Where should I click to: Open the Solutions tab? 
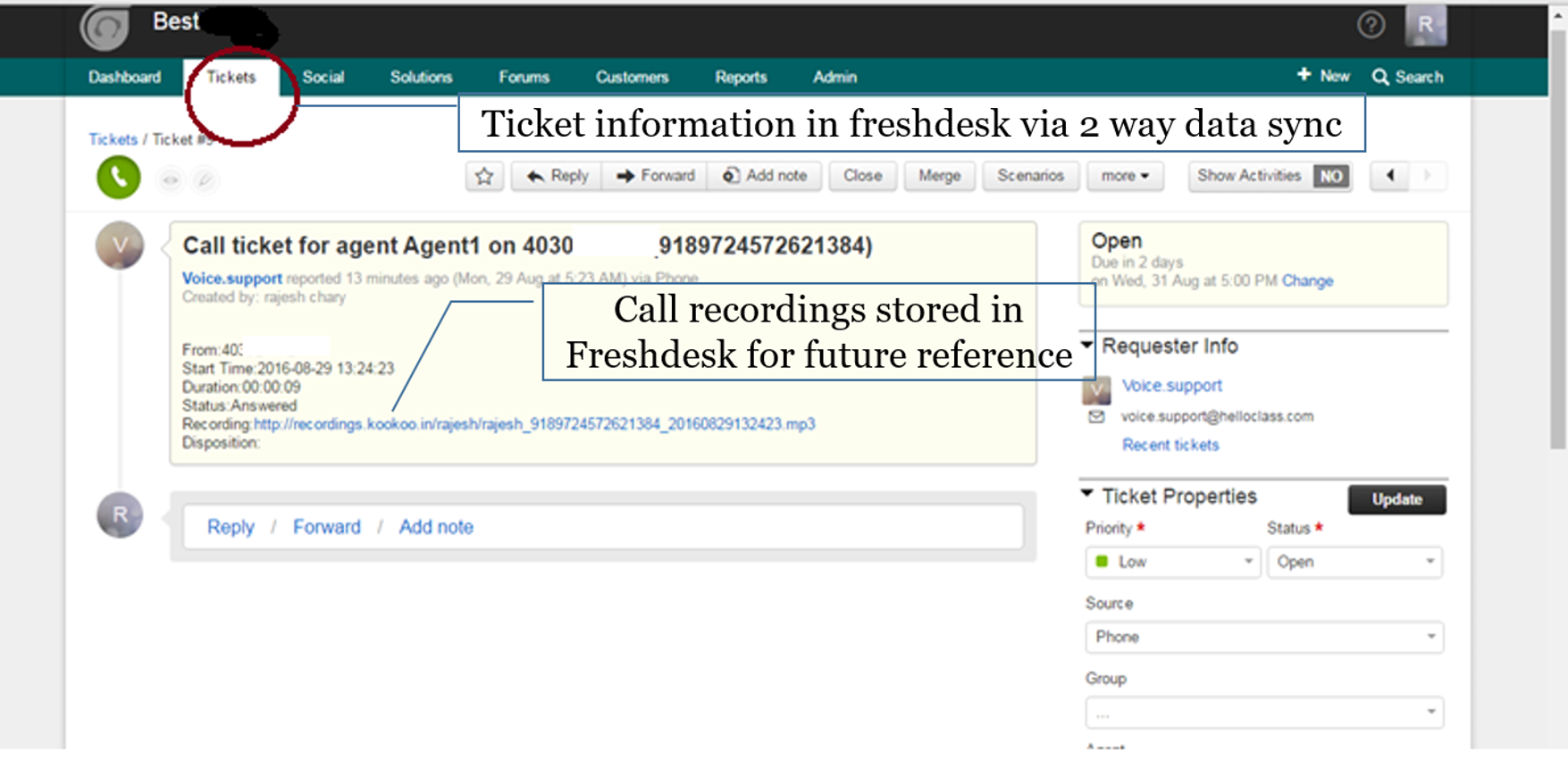click(421, 77)
